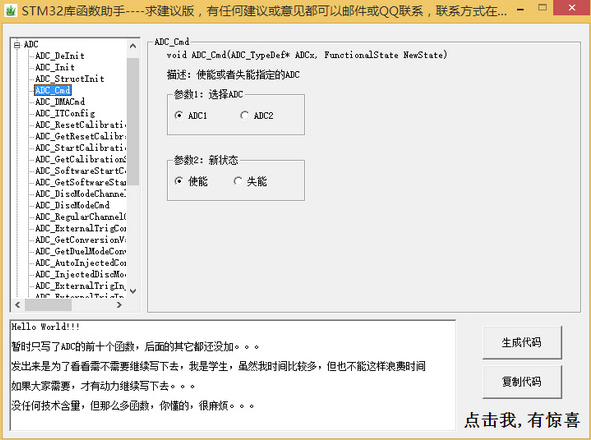591x440 pixels.
Task: Minimize the STM32 helper window
Action: click(521, 8)
